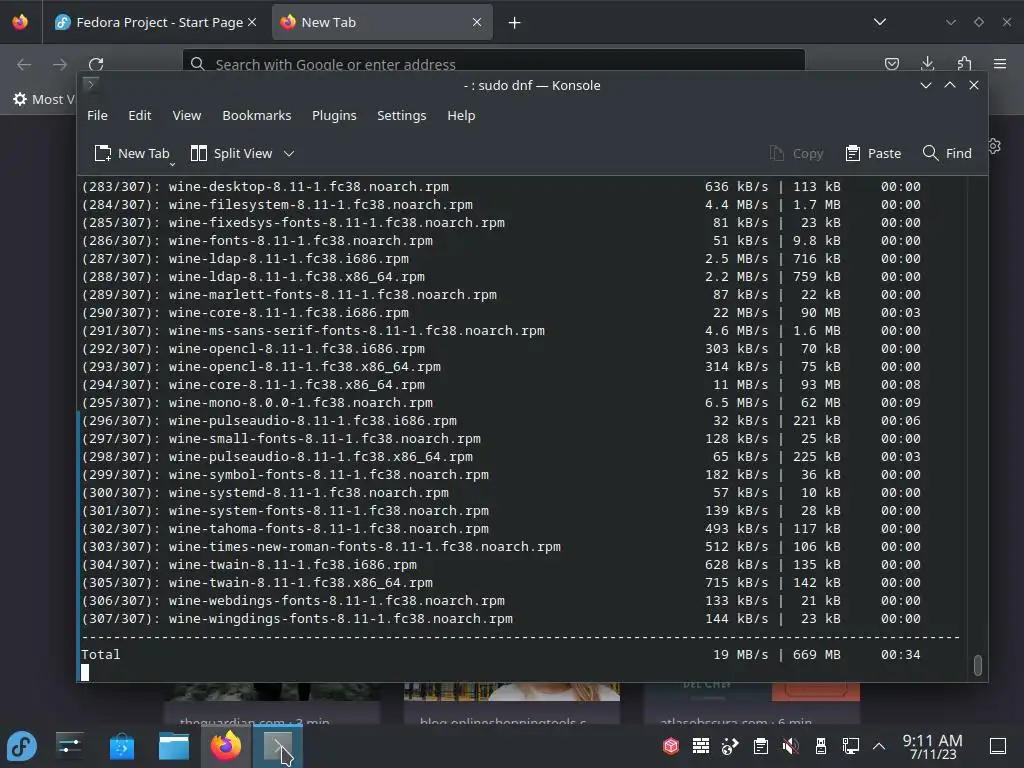
Task: Click wine-tahoma-fonts-8.11-1.fc38.noarch.rpm line
Action: pos(501,529)
